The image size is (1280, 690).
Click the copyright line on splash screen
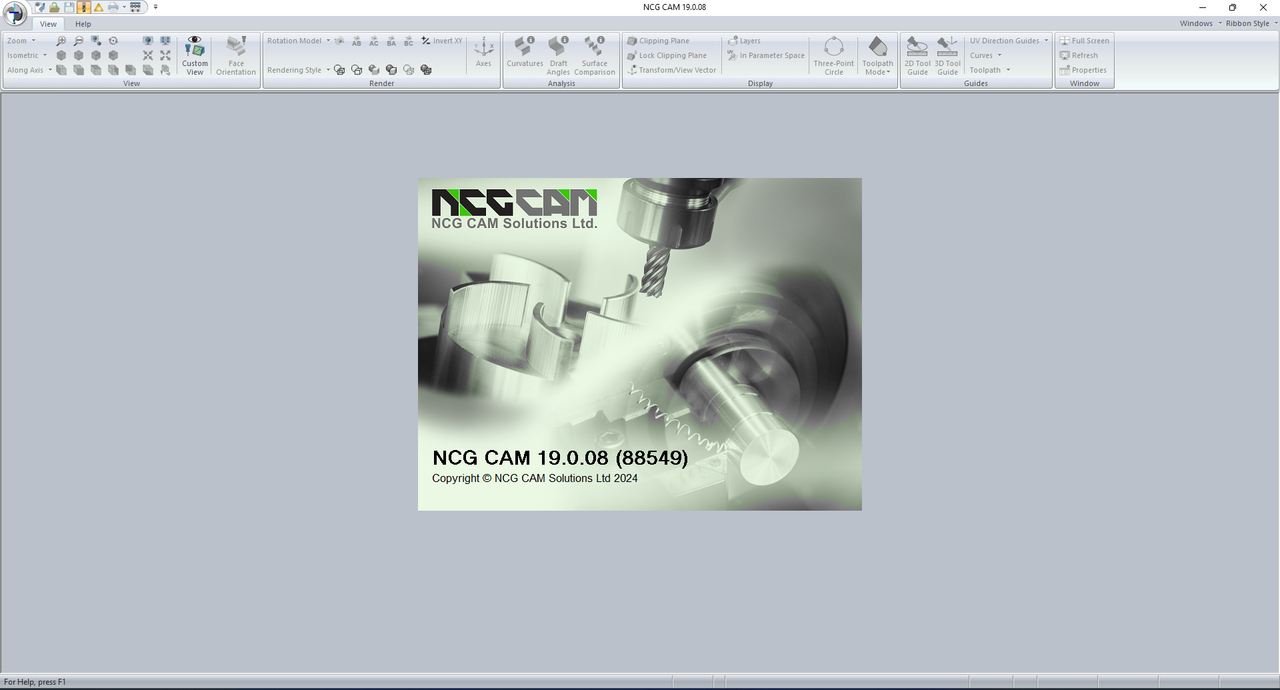tap(535, 479)
